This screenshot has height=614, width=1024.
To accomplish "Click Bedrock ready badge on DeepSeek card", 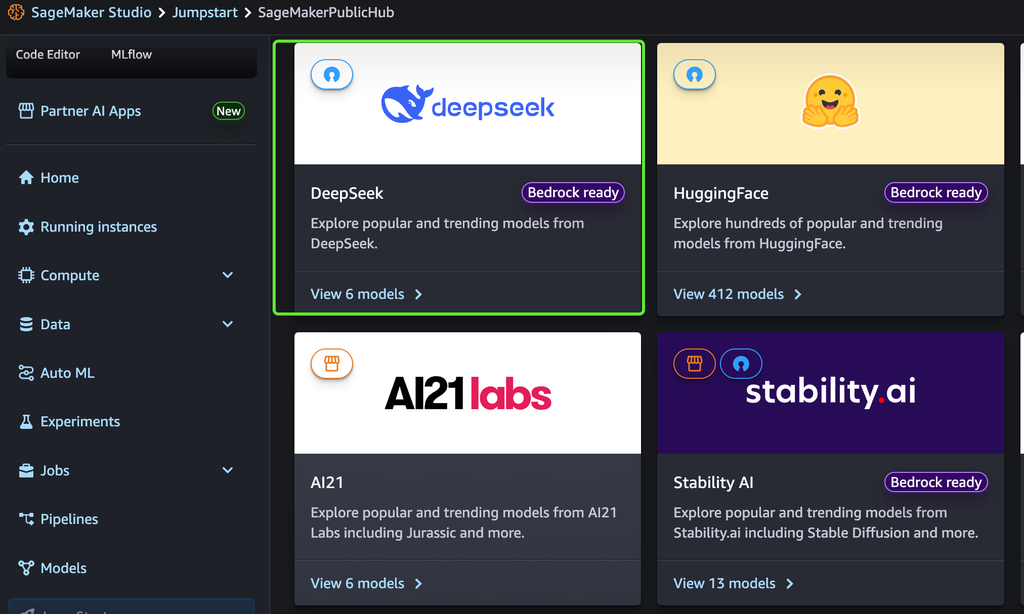I will pyautogui.click(x=573, y=193).
